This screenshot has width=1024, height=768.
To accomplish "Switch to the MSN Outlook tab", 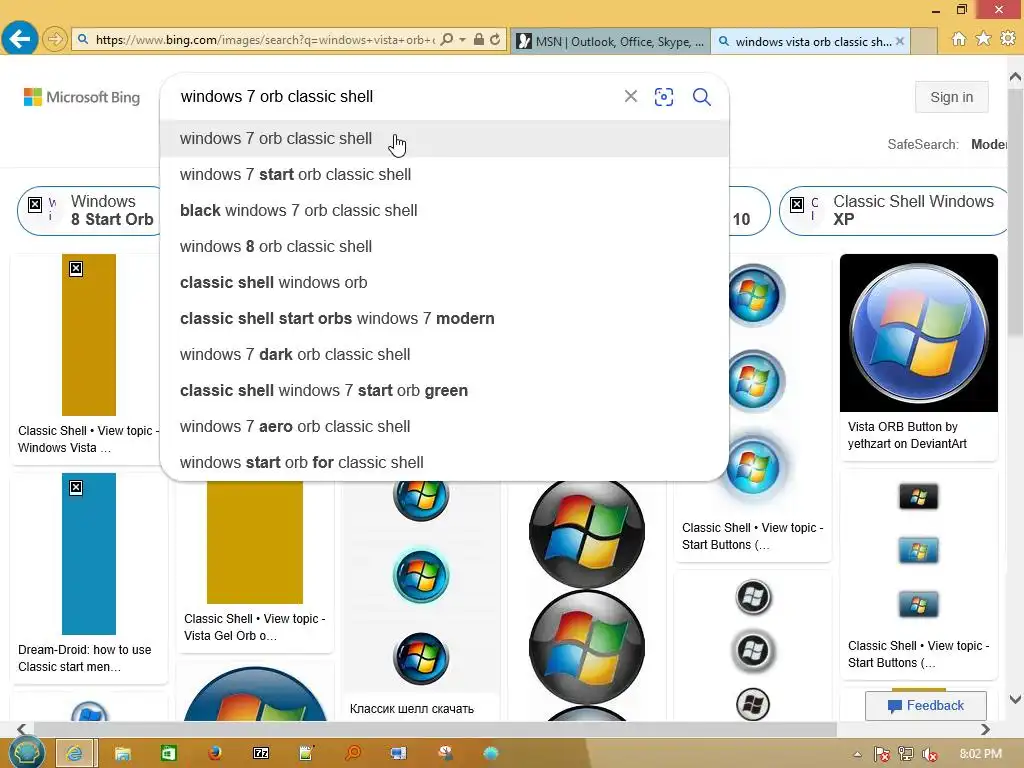I will [x=610, y=41].
